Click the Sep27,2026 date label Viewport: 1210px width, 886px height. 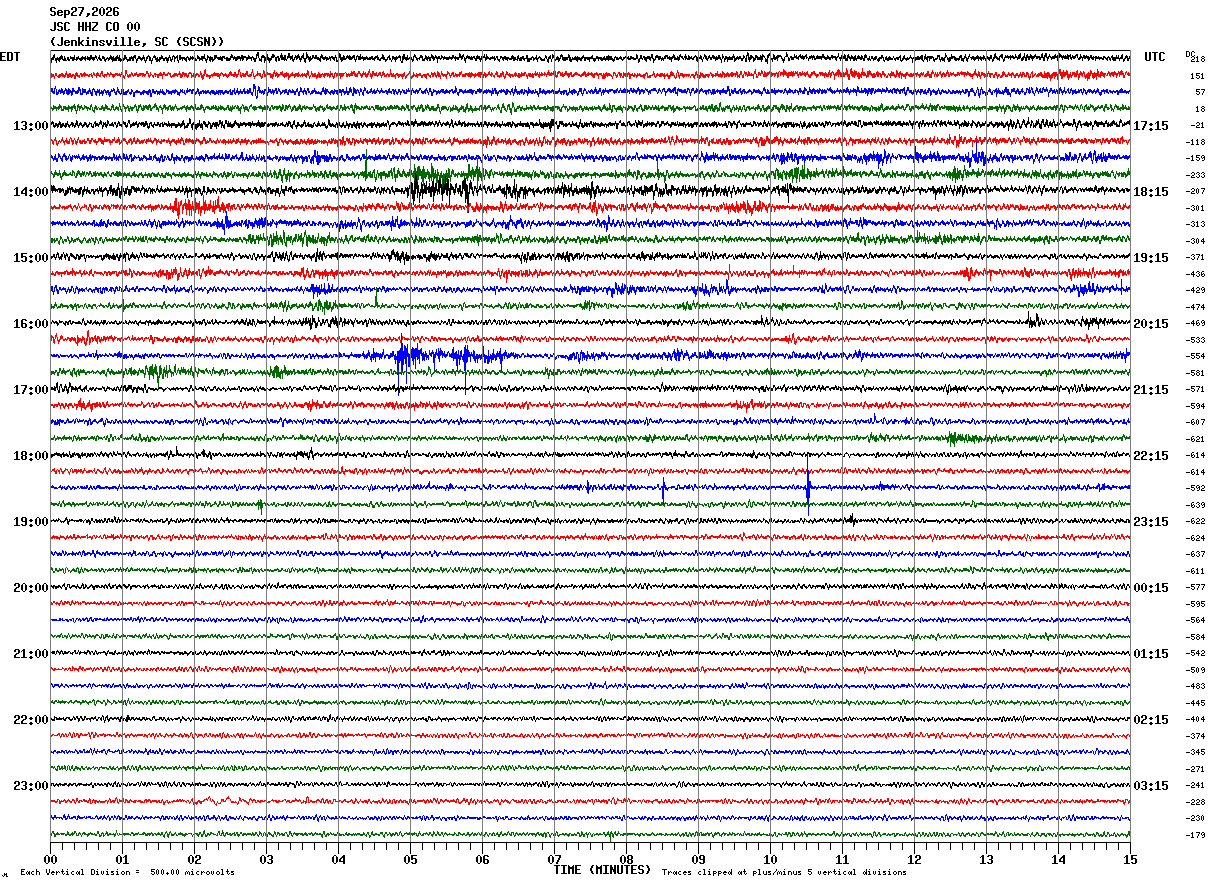coord(84,12)
